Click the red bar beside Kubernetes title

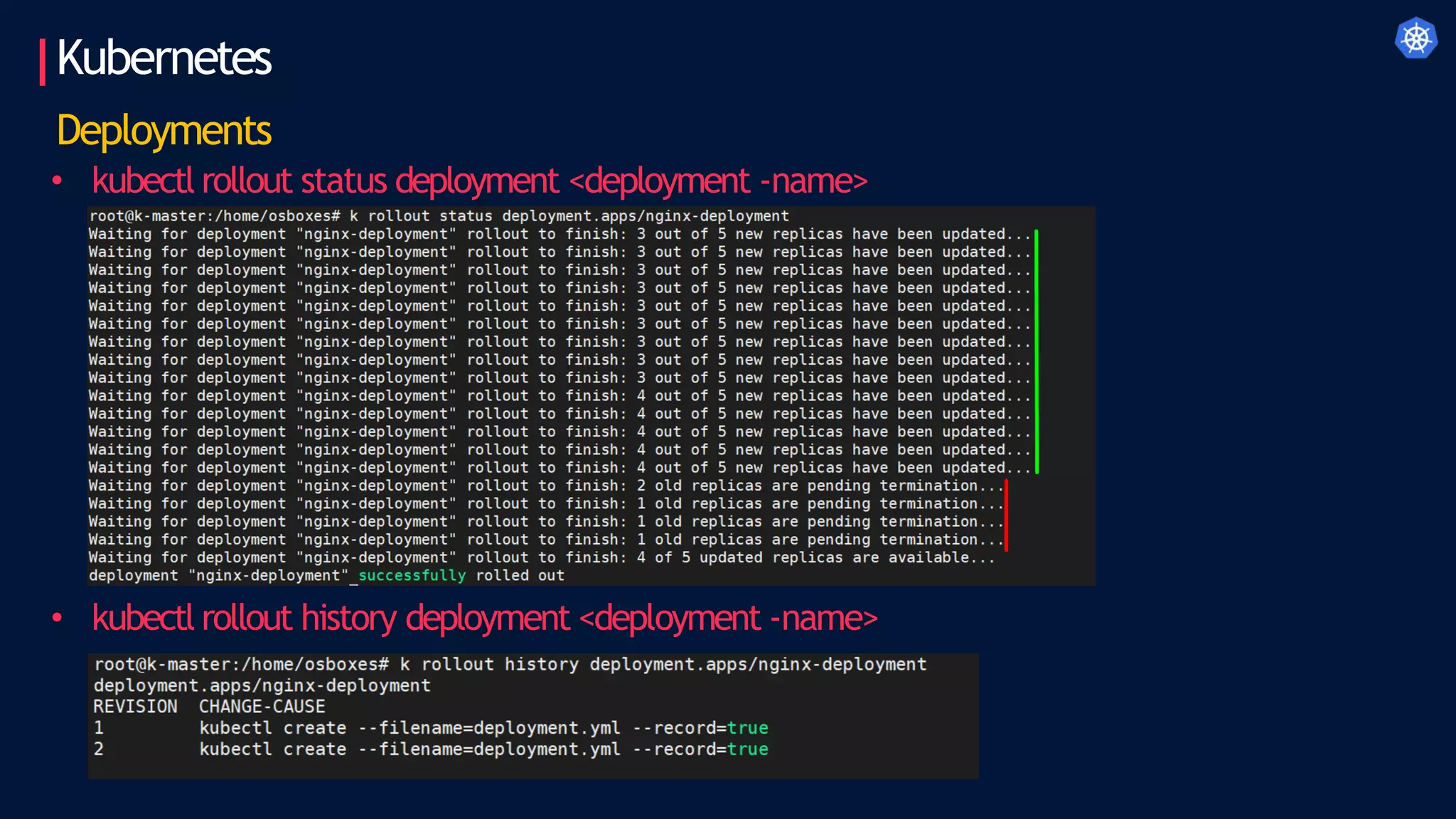tap(43, 62)
